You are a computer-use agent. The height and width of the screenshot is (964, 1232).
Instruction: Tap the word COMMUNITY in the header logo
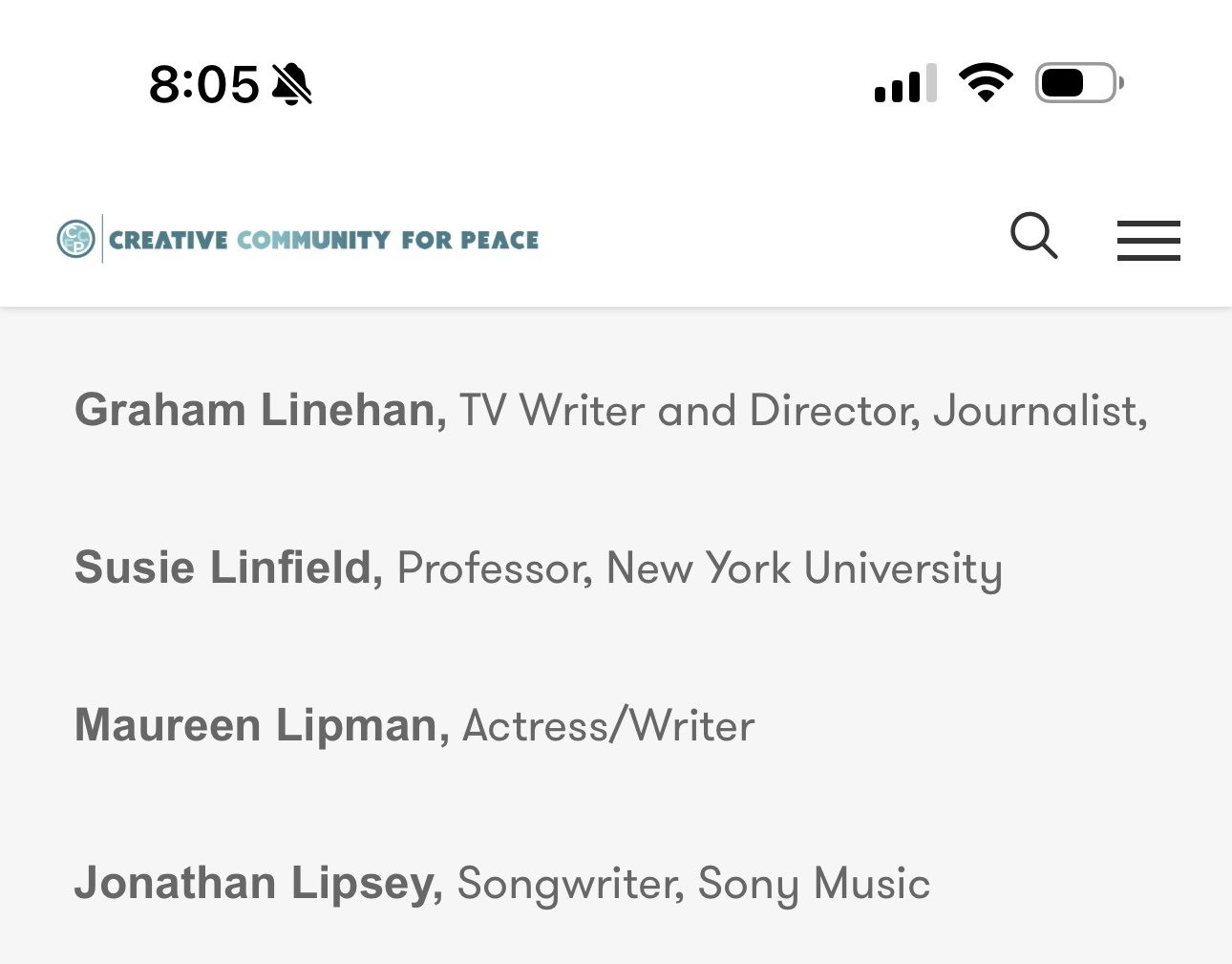[x=313, y=240]
